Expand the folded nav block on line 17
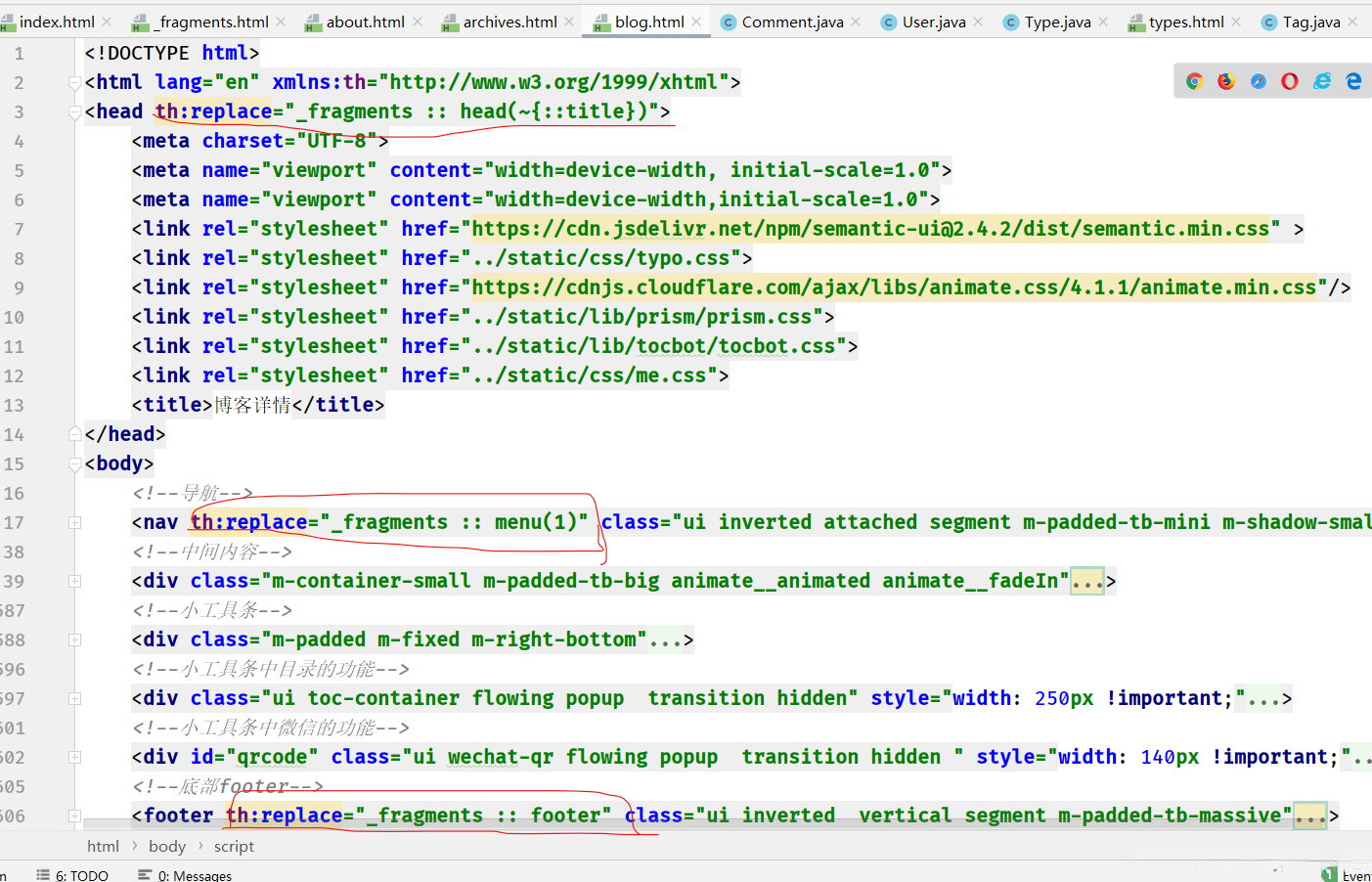1372x882 pixels. point(74,523)
